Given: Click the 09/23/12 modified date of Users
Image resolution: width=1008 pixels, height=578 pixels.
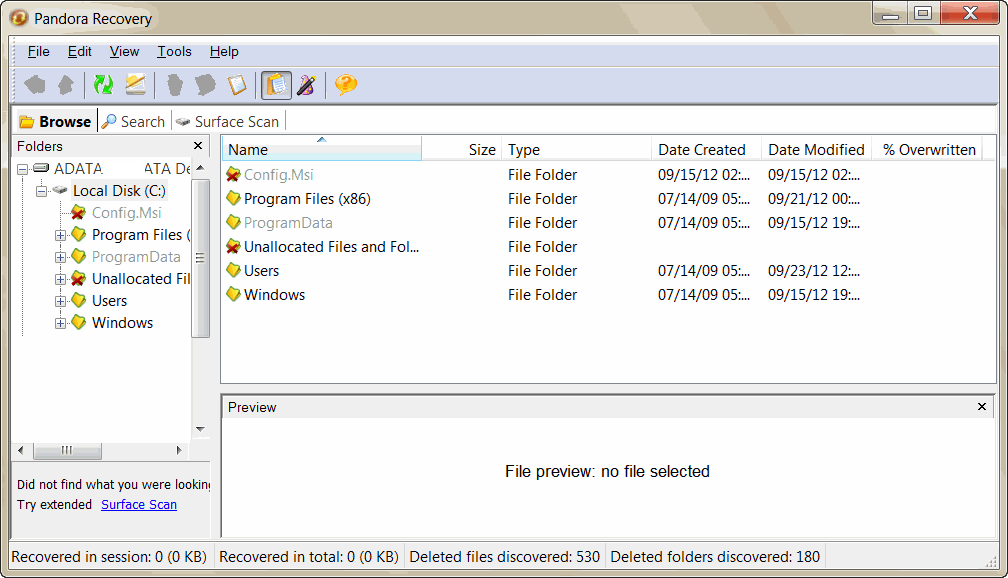Looking at the screenshot, I should [814, 271].
